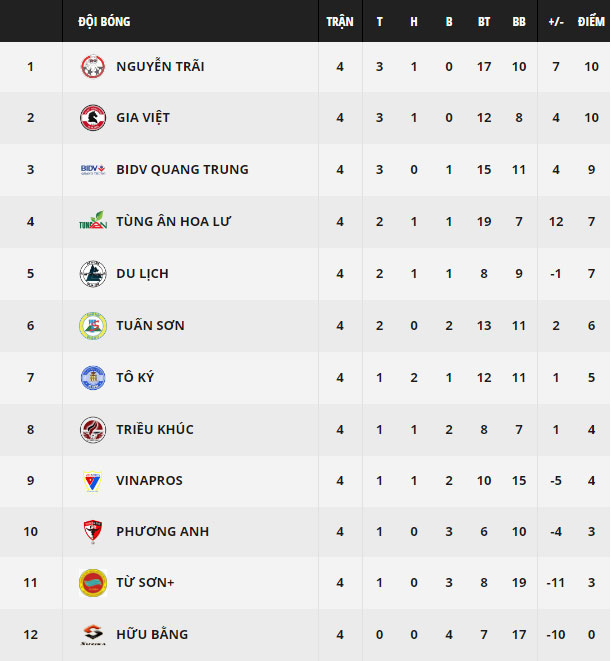The width and height of the screenshot is (611, 661).
Task: Open the BIDV QUANG TRUNG team name
Action: click(x=182, y=169)
